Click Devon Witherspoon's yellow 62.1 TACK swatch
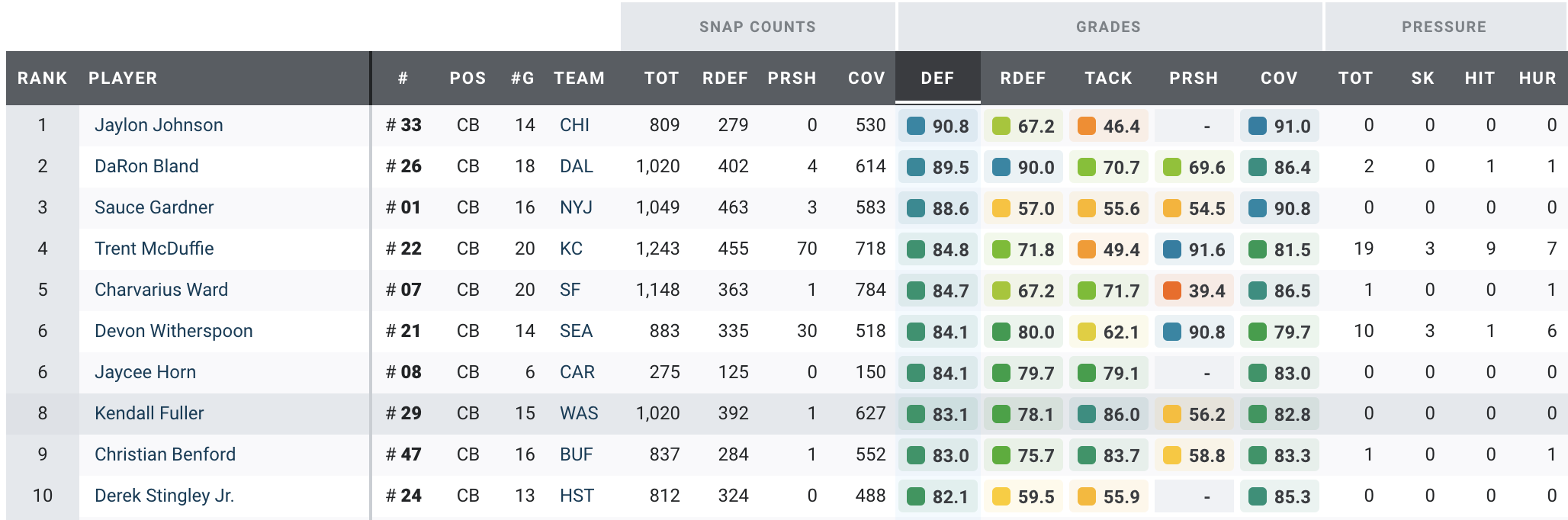This screenshot has height=520, width=1568. tap(1087, 332)
